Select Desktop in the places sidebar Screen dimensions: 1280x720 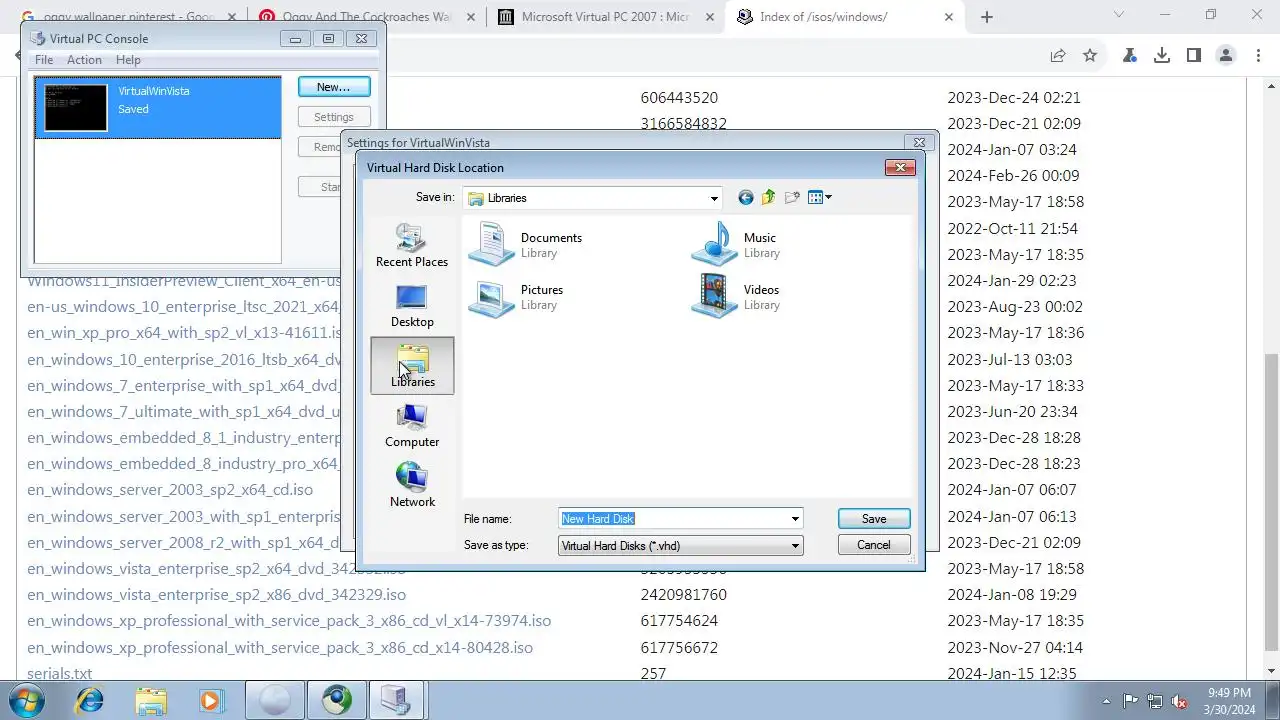[412, 305]
